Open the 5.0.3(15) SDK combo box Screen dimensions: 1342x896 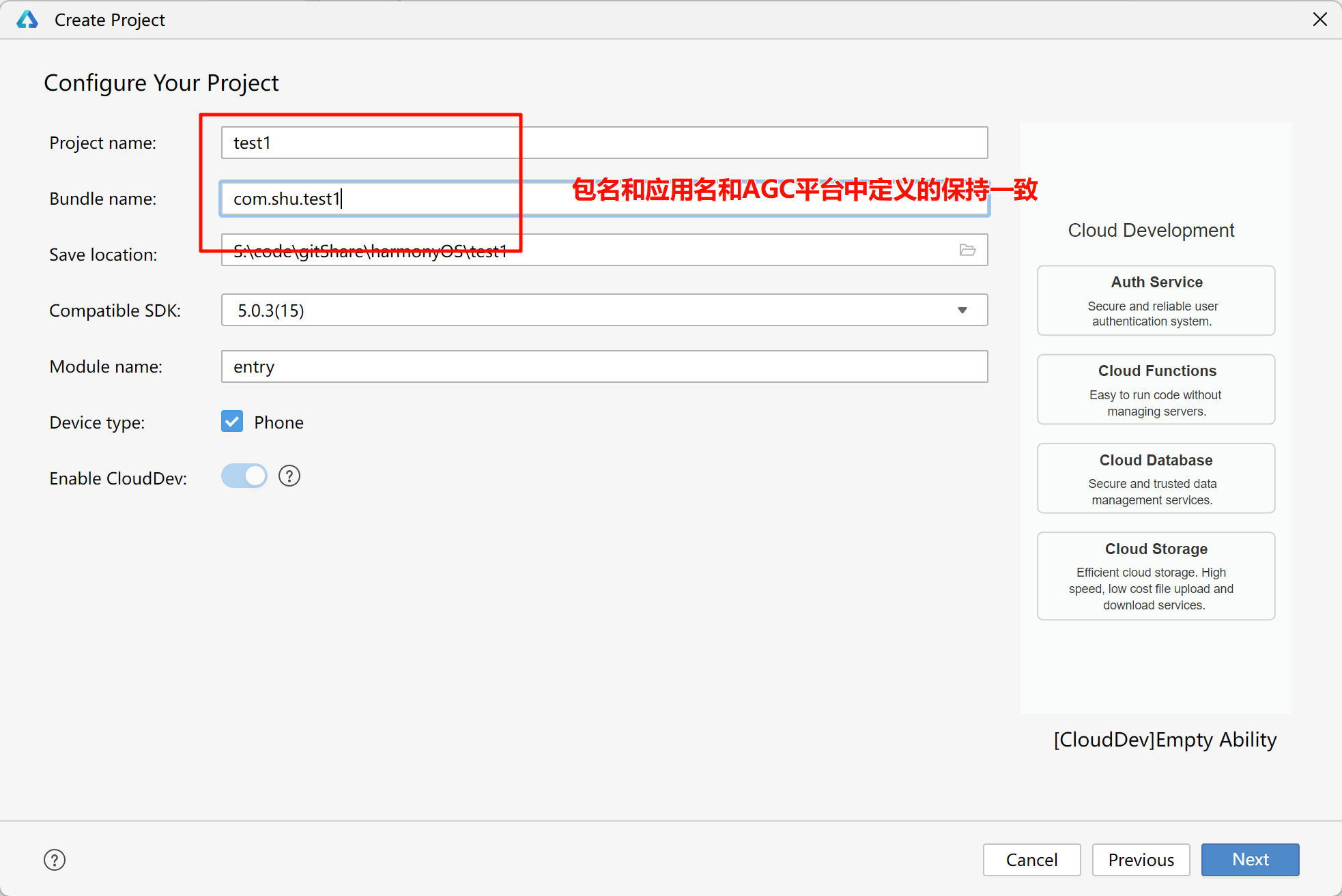point(587,310)
